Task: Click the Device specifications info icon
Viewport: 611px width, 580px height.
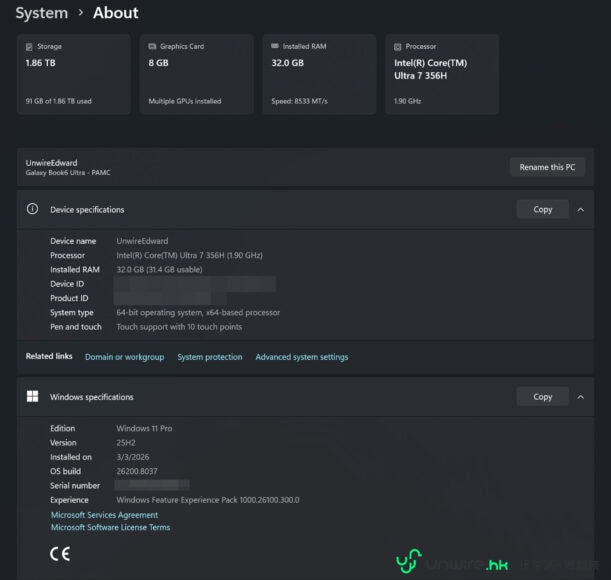Action: pos(32,209)
